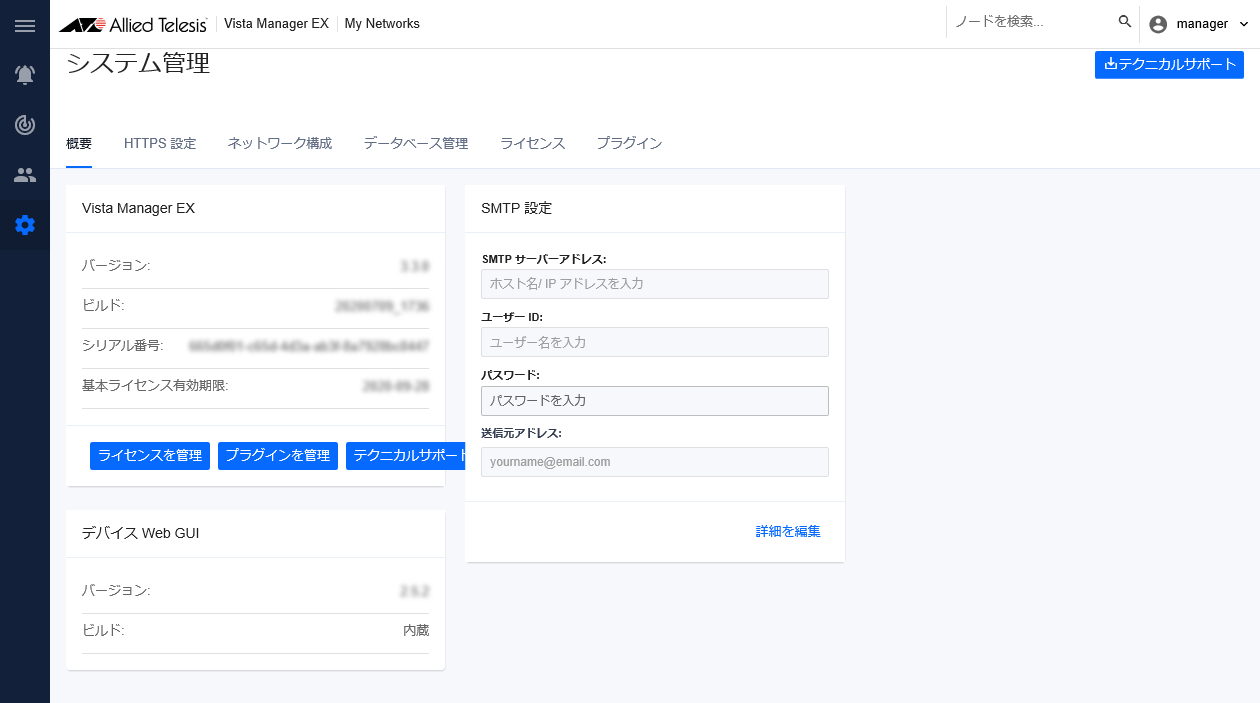Viewport: 1260px width, 703px height.
Task: Click the SMTP サーバーアドレス input field
Action: [655, 284]
